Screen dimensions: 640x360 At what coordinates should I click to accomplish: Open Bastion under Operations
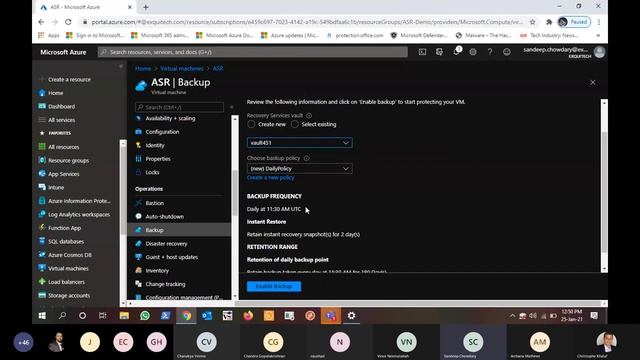click(154, 203)
